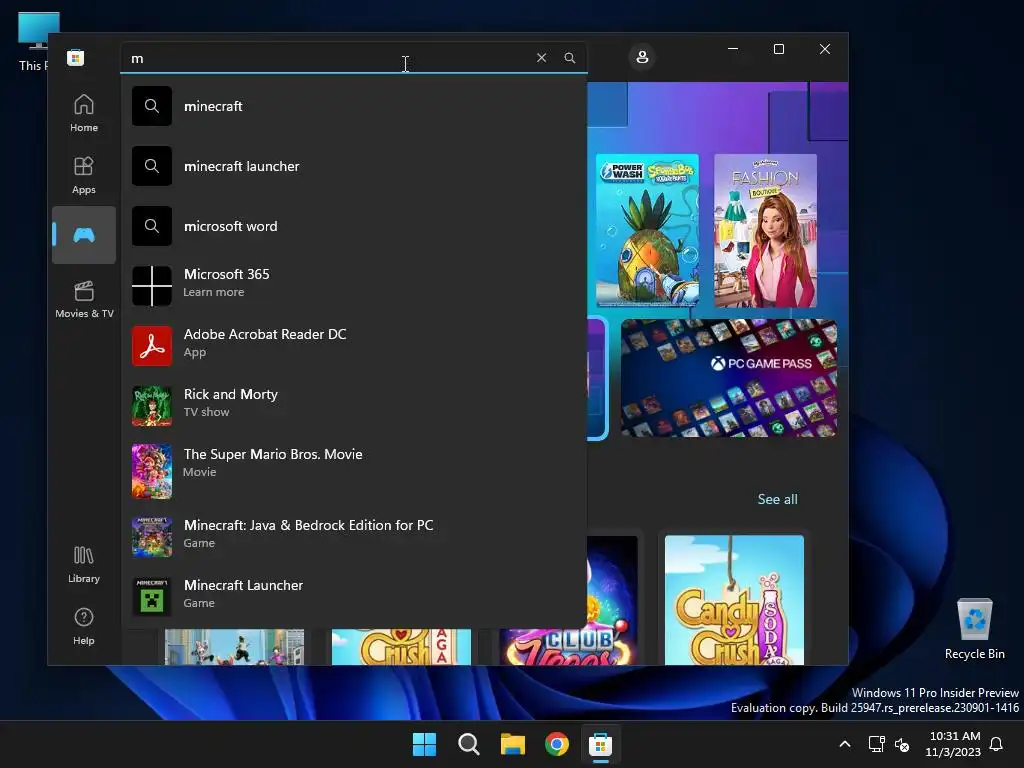Open the PowerWash SpongeBob game tile
Image resolution: width=1024 pixels, height=768 pixels.
647,231
